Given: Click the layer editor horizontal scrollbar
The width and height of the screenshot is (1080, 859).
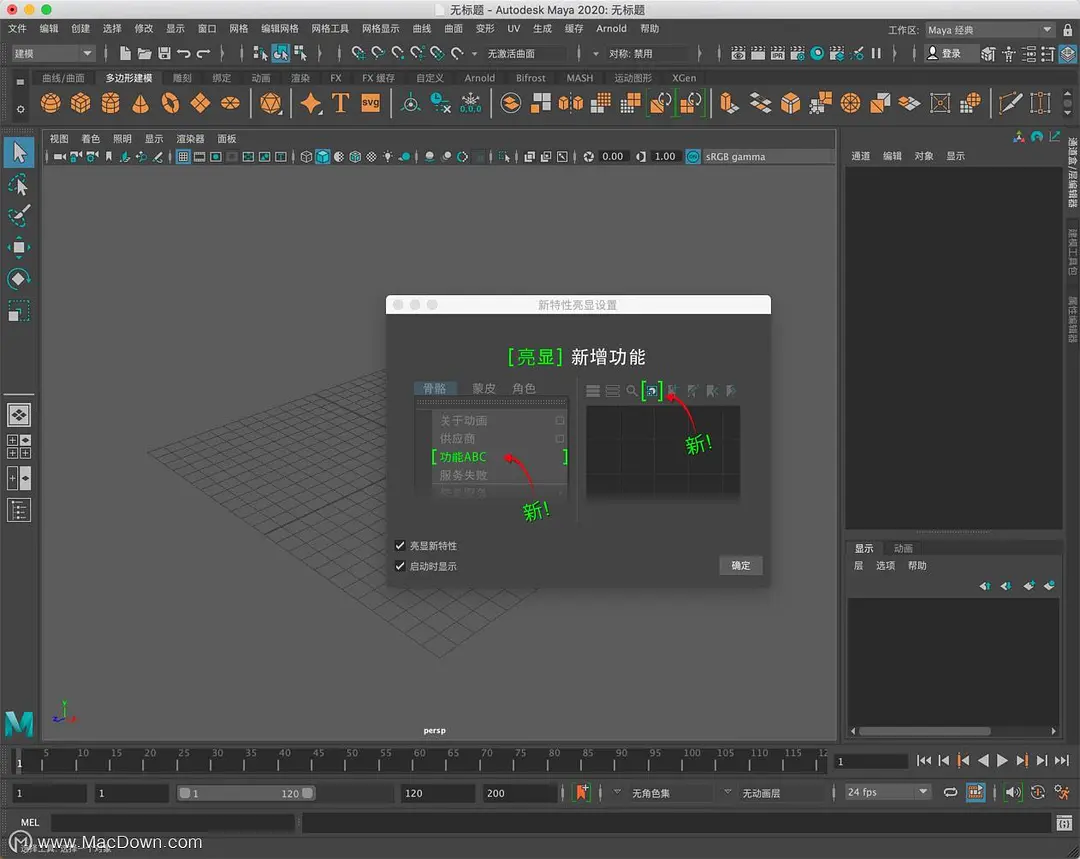Looking at the screenshot, I should [x=924, y=731].
